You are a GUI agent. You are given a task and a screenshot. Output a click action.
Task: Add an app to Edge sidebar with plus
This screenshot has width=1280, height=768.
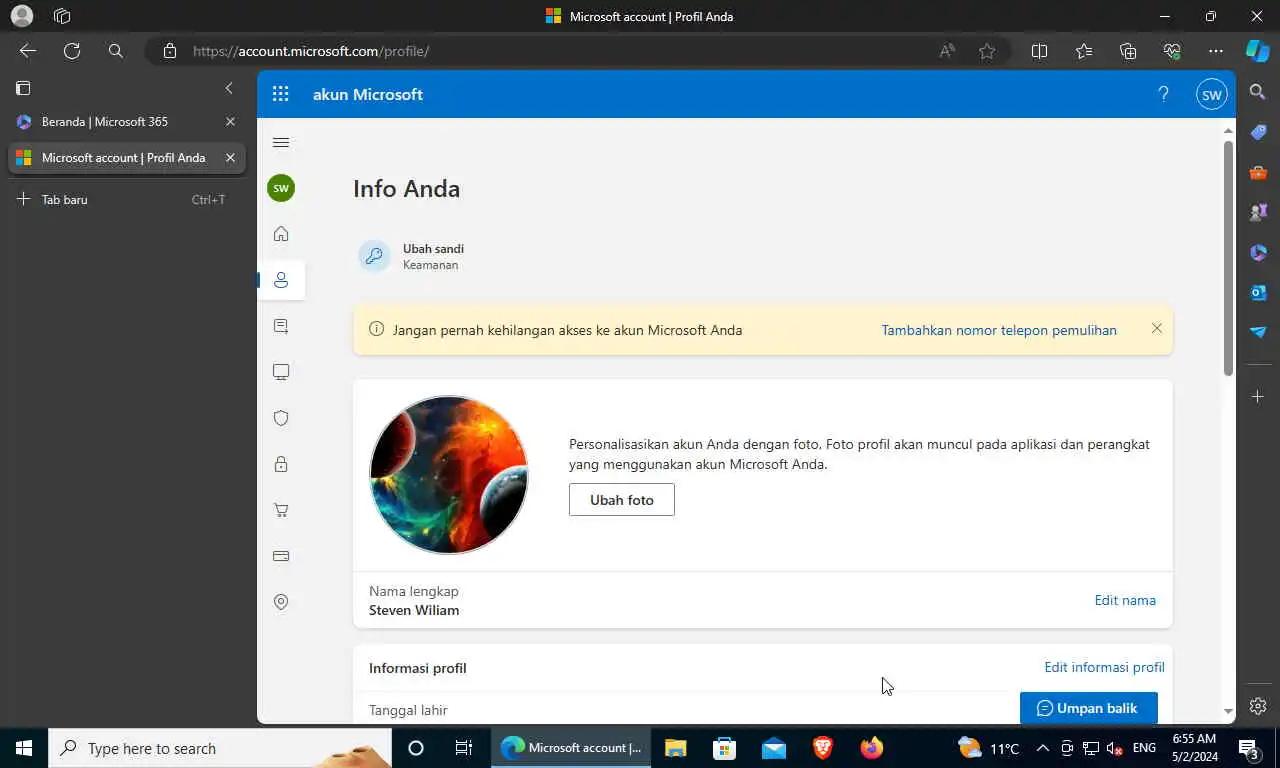pos(1258,397)
